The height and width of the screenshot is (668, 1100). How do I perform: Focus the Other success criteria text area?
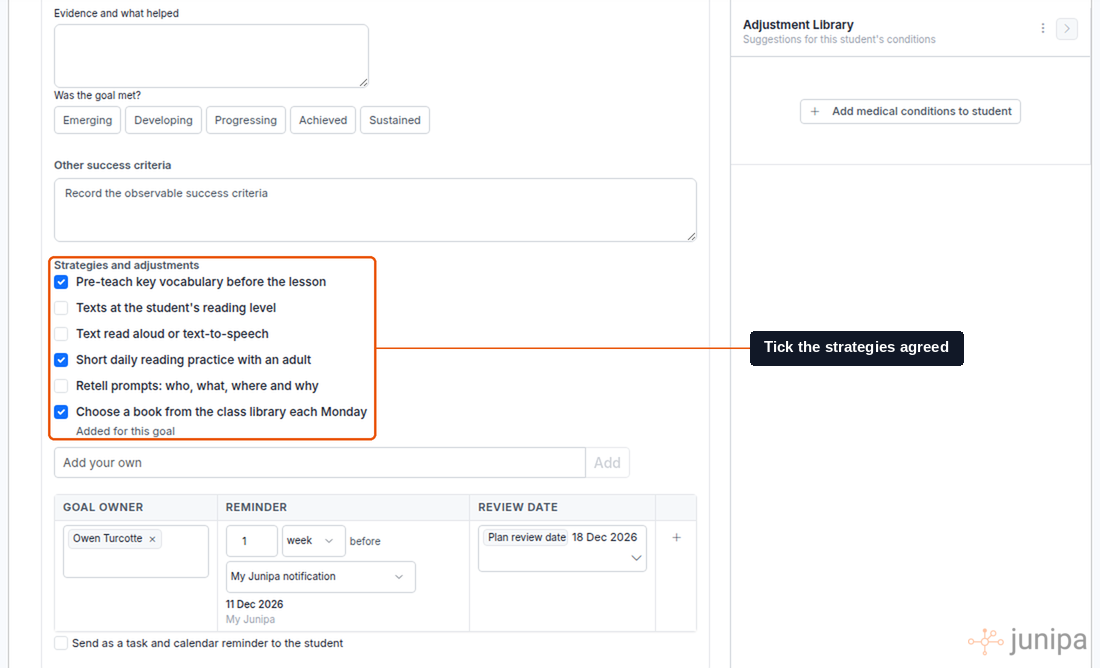[375, 210]
